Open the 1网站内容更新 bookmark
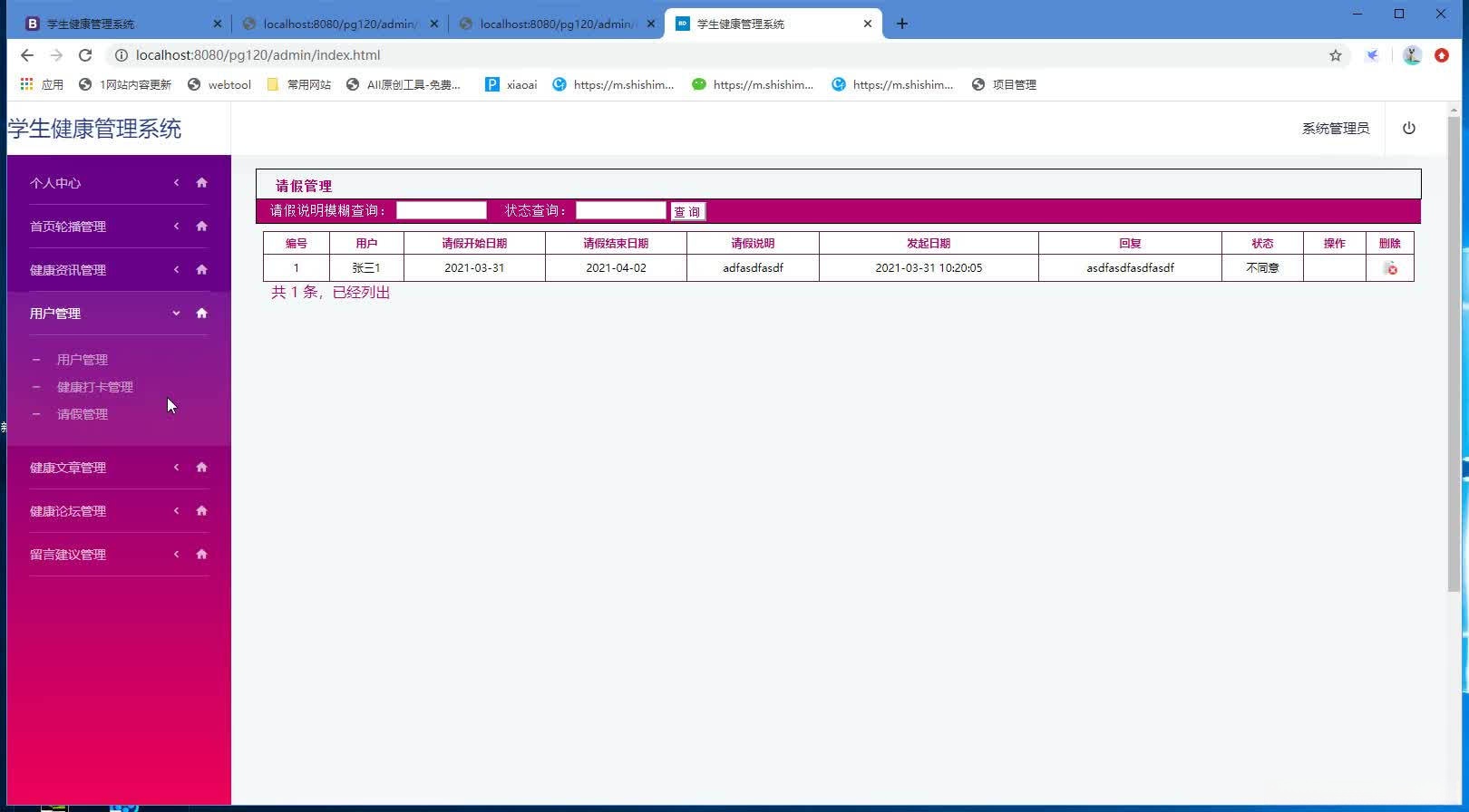 tap(125, 84)
